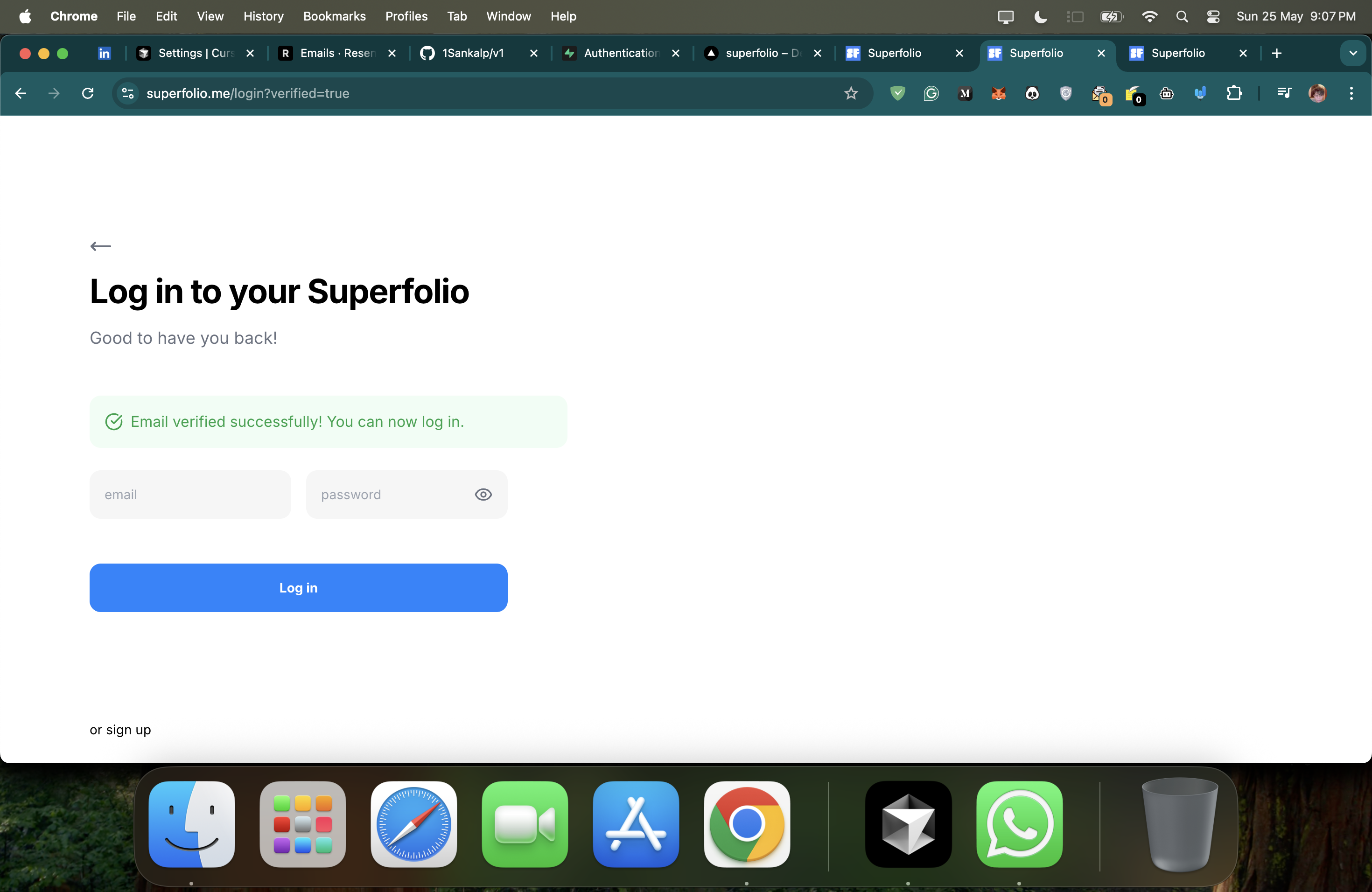Open WhatsApp from the dock
This screenshot has height=892, width=1372.
click(x=1019, y=824)
